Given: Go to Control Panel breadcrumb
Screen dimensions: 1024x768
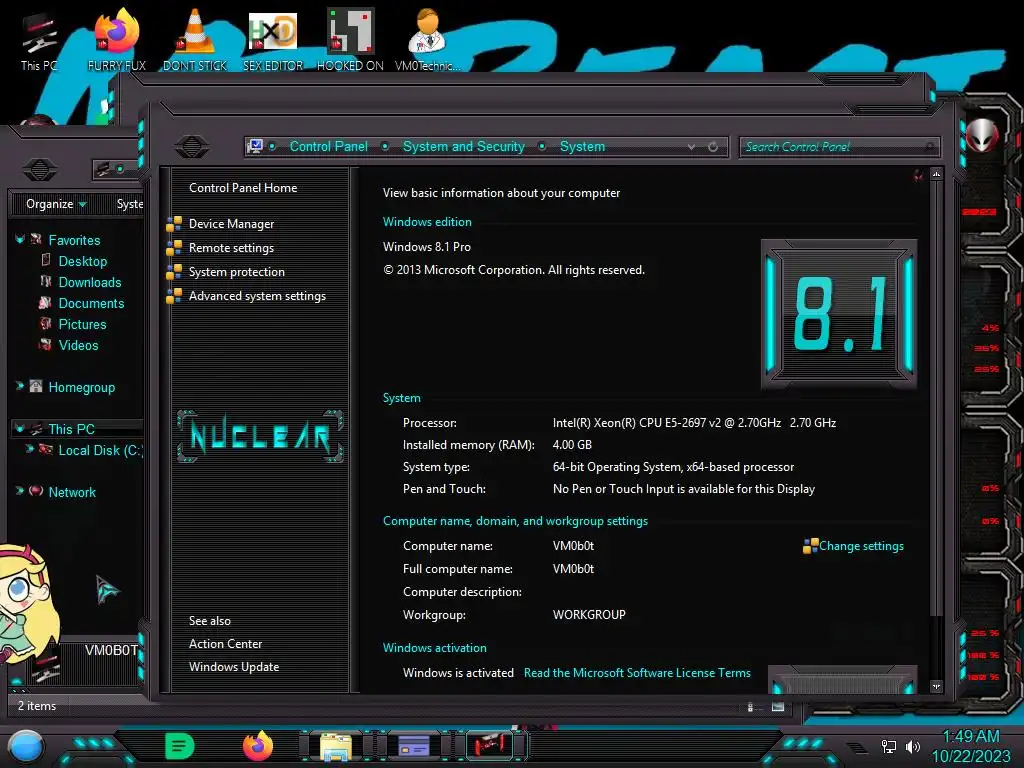Looking at the screenshot, I should [x=328, y=146].
